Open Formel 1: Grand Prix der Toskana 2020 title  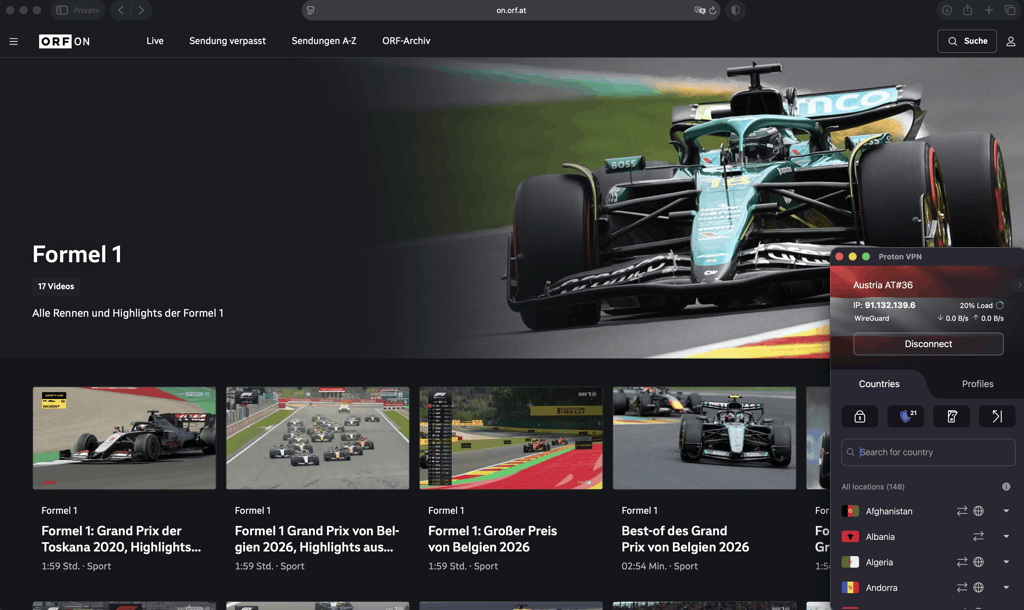coord(121,539)
